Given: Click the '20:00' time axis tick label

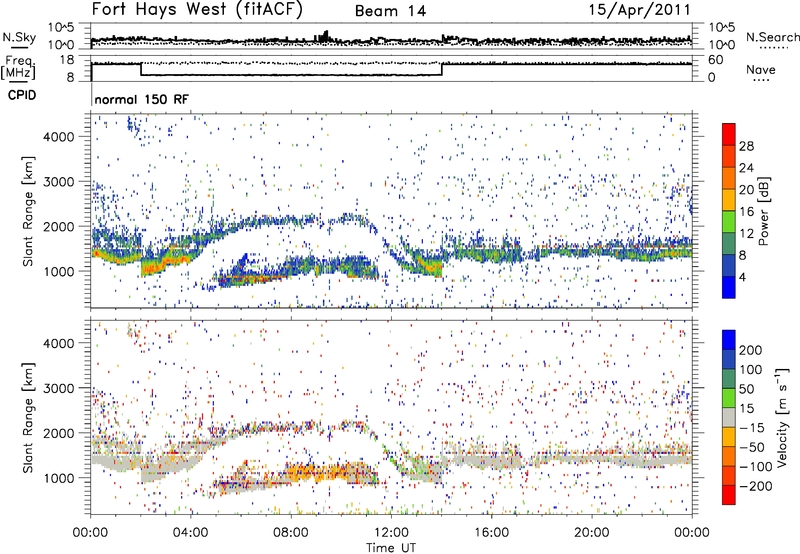Looking at the screenshot, I should [x=592, y=533].
